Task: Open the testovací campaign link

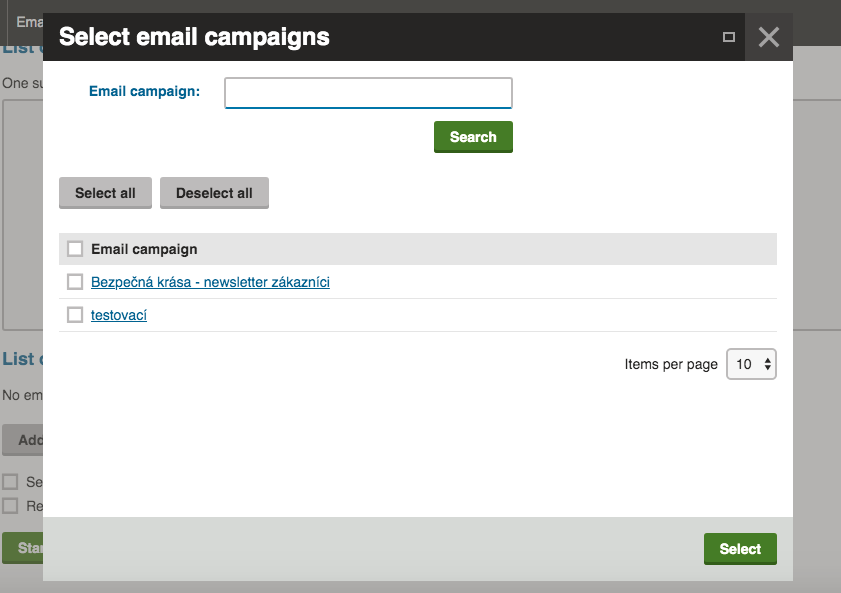Action: (x=119, y=315)
